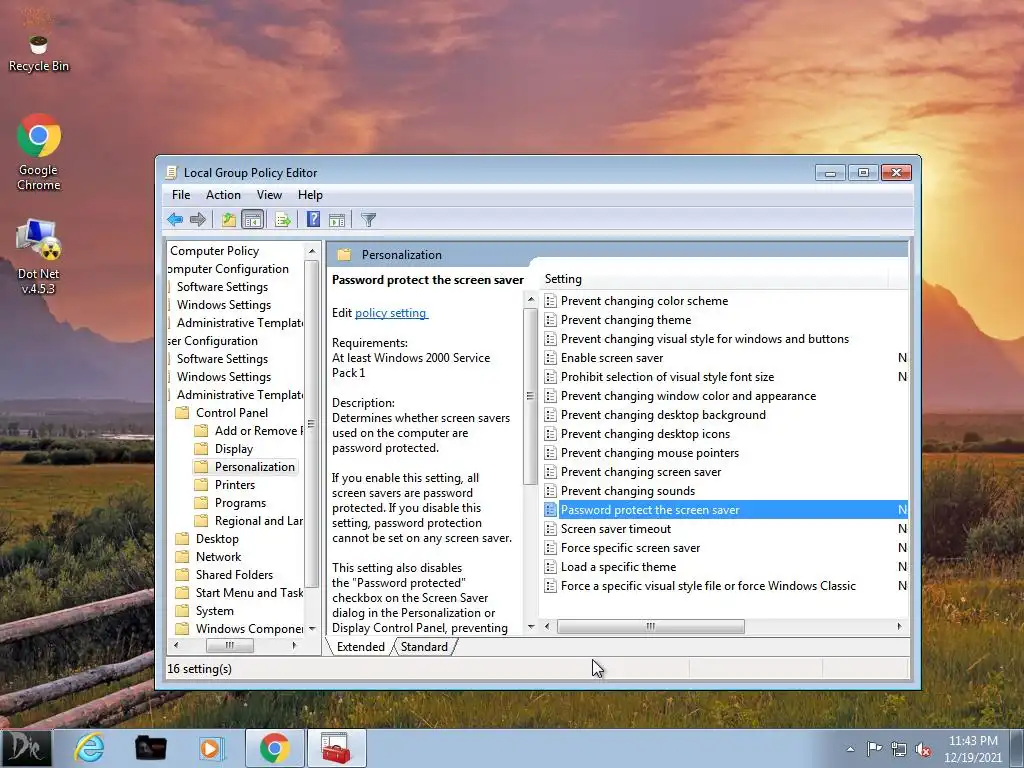Click the Forward arrow in toolbar
This screenshot has height=768, width=1024.
pos(198,219)
